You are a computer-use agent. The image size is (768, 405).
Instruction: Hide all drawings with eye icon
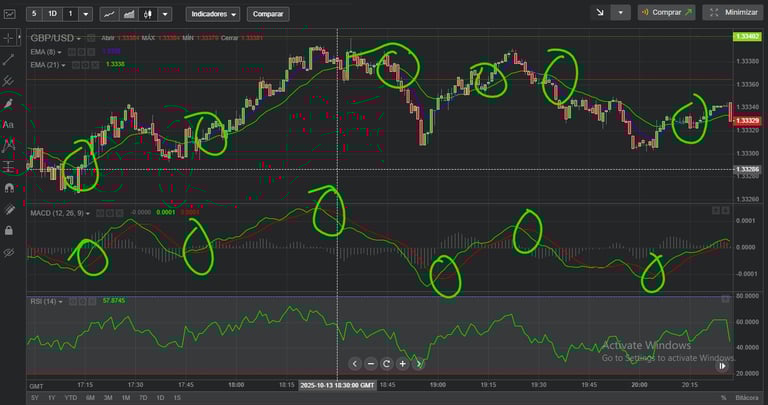[8, 253]
